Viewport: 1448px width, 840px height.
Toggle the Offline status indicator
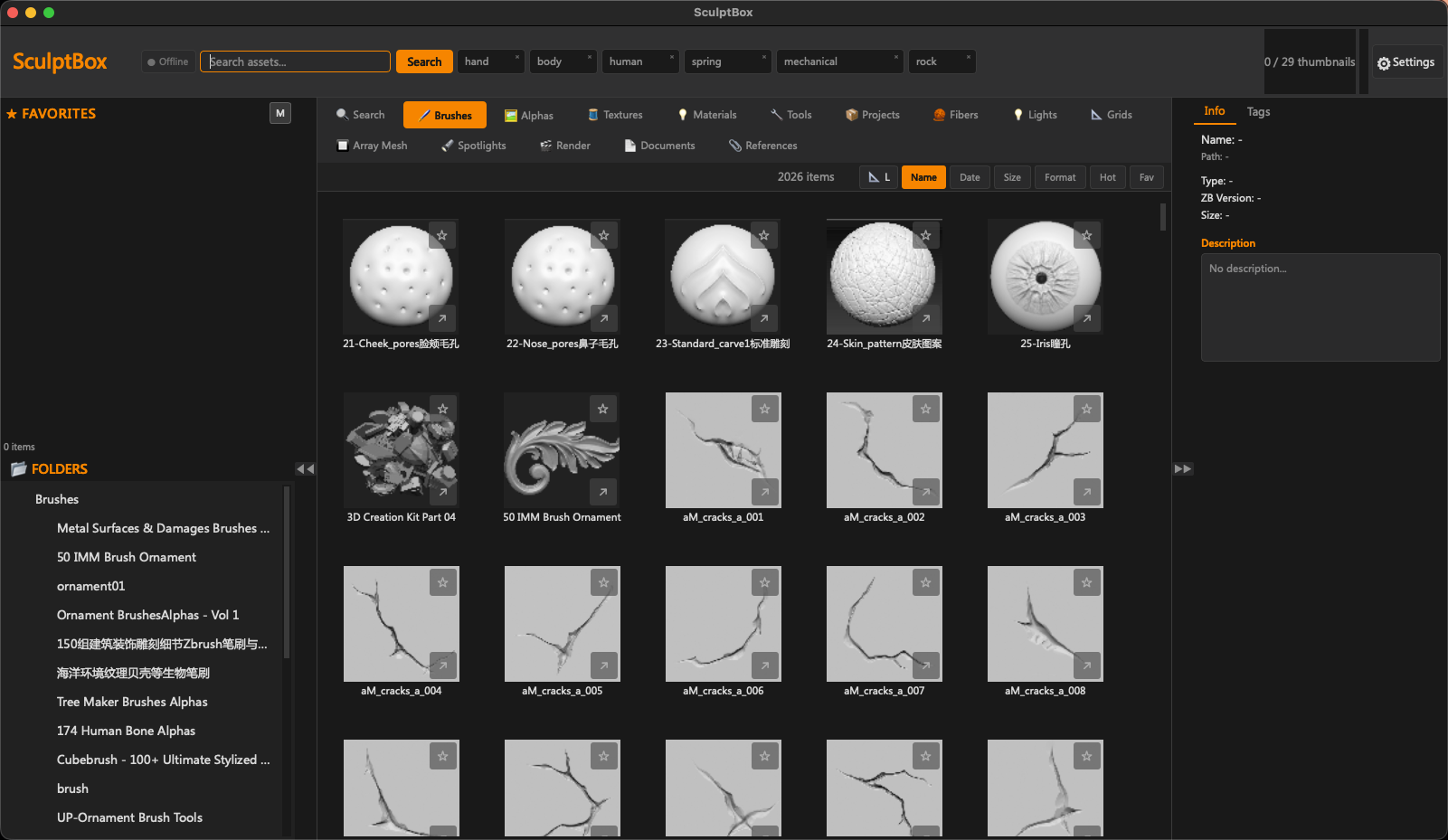click(x=168, y=61)
